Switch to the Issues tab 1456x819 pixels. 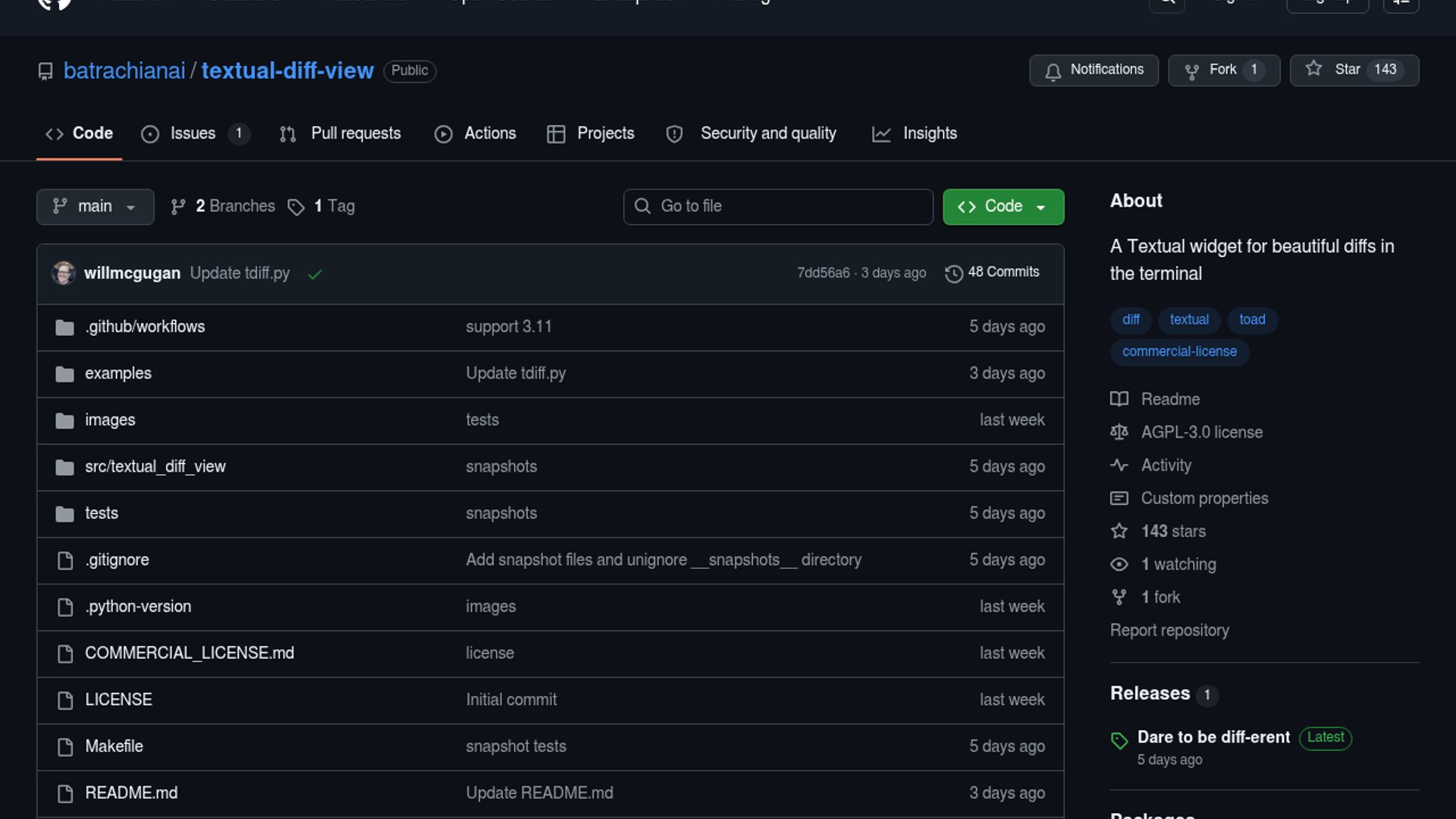click(193, 133)
